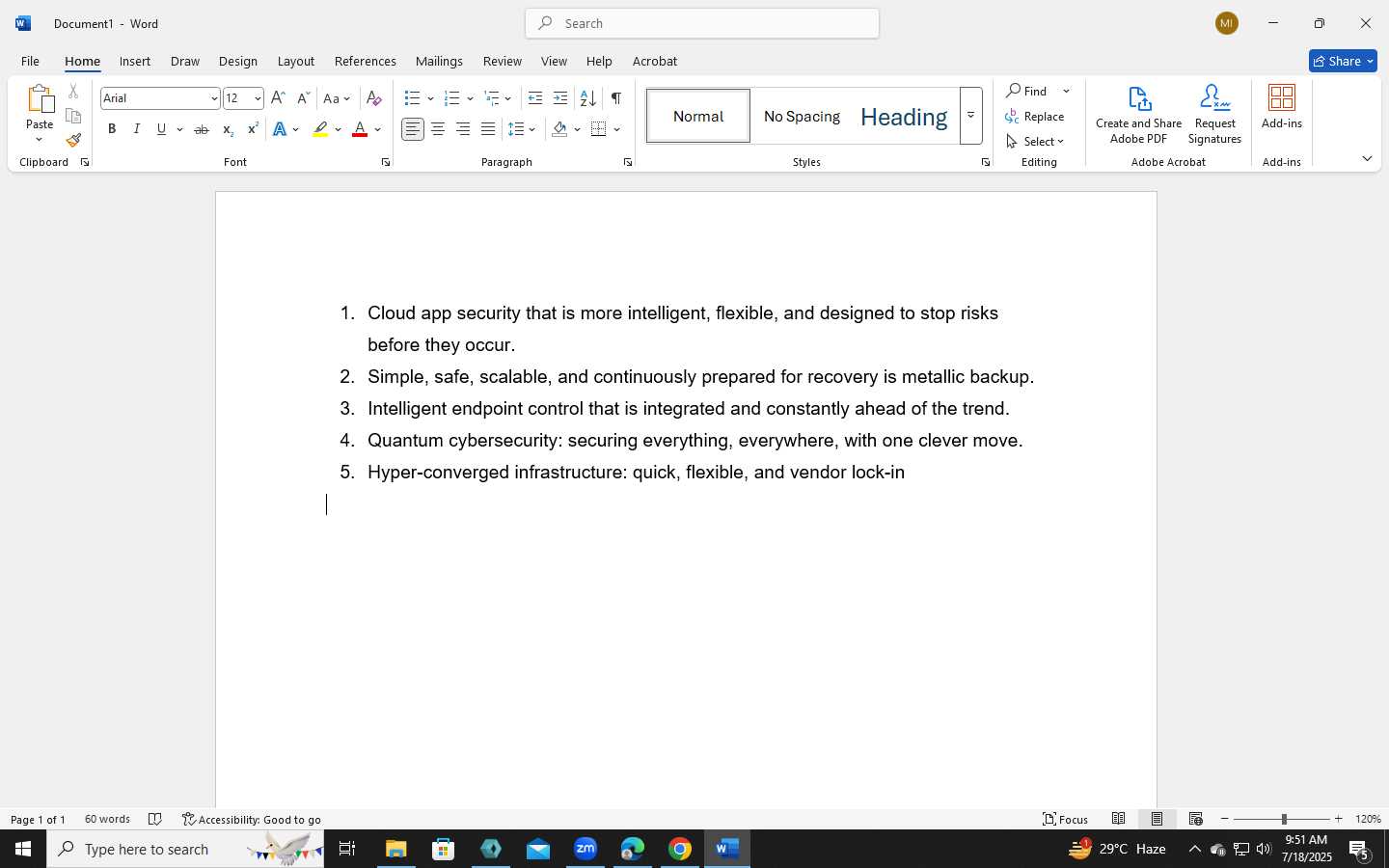Activate the Format Painter brush
1389x868 pixels.
[x=73, y=141]
